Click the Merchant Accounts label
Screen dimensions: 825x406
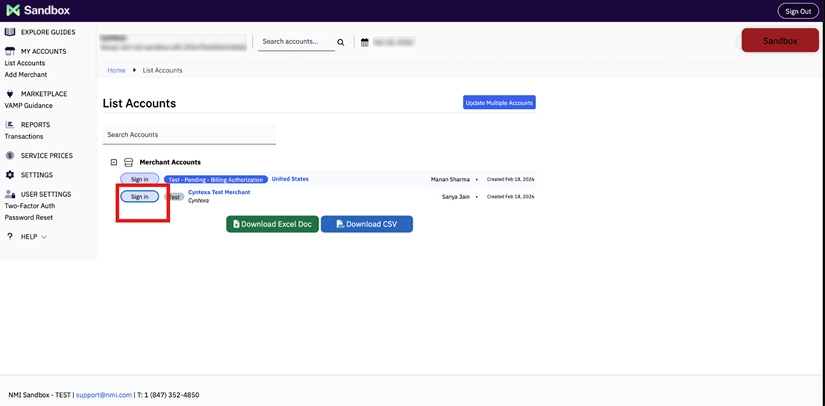tap(170, 163)
